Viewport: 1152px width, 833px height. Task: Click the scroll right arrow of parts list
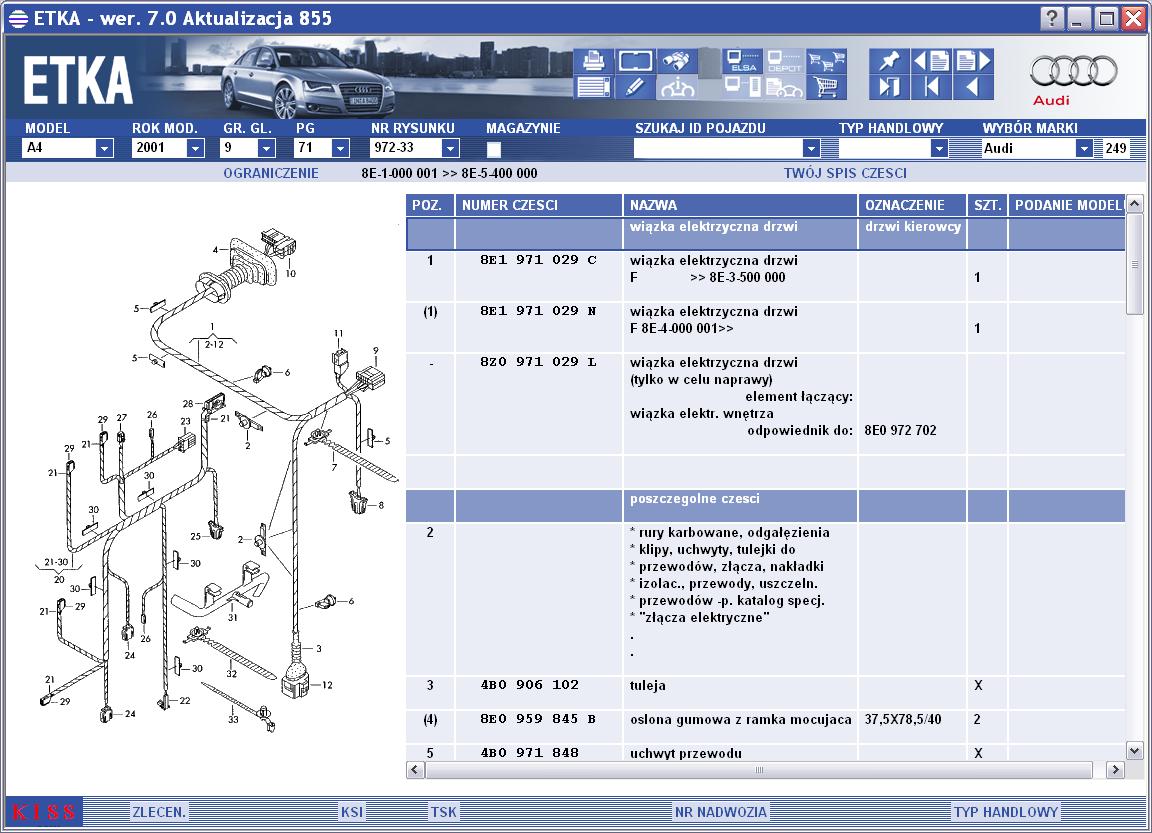tap(1115, 770)
